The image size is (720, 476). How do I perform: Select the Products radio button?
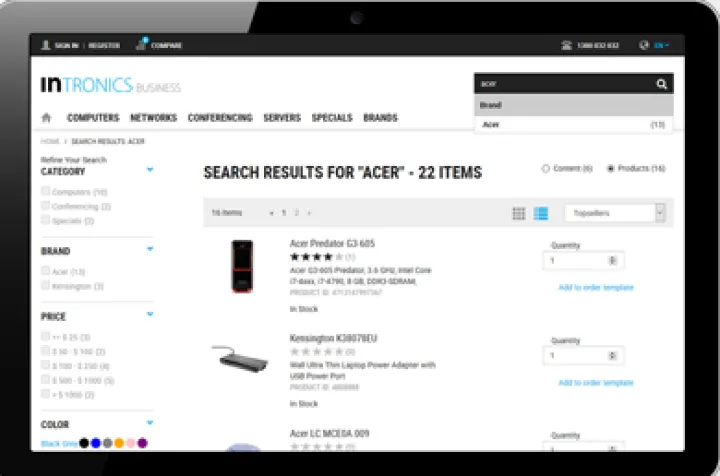click(x=610, y=168)
